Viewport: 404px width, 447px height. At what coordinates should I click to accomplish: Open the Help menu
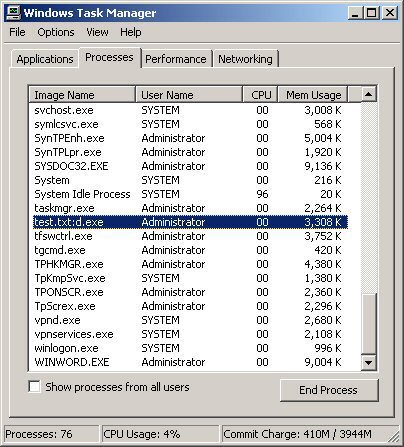click(131, 32)
